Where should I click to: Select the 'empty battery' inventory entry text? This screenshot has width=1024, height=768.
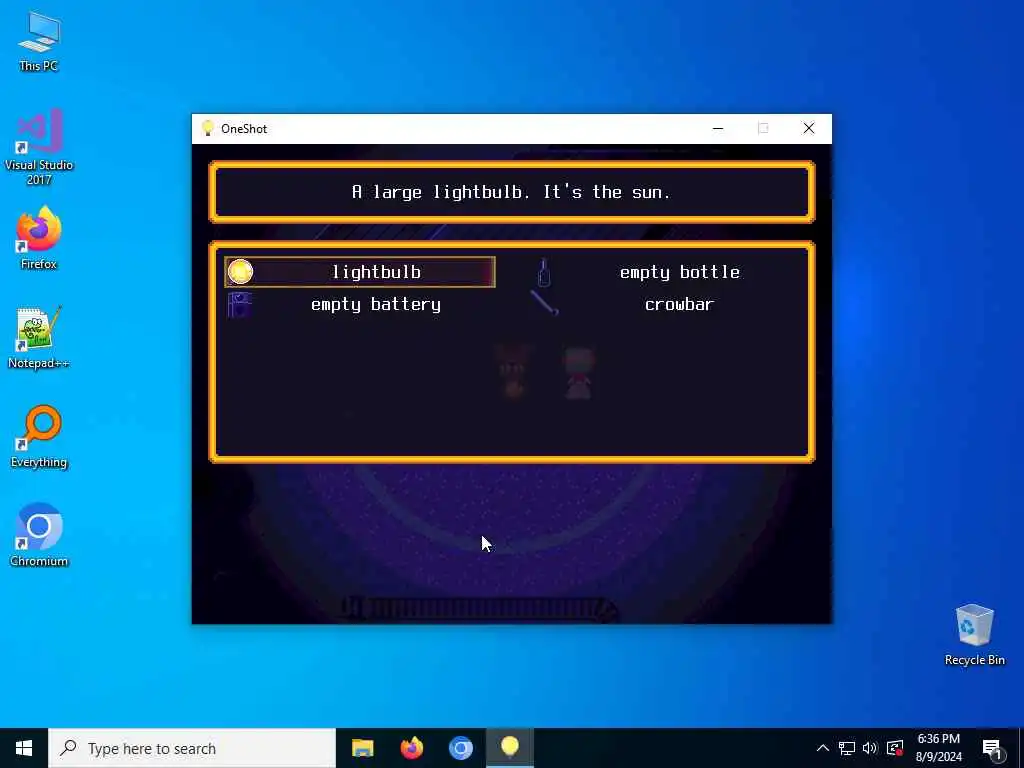click(376, 304)
